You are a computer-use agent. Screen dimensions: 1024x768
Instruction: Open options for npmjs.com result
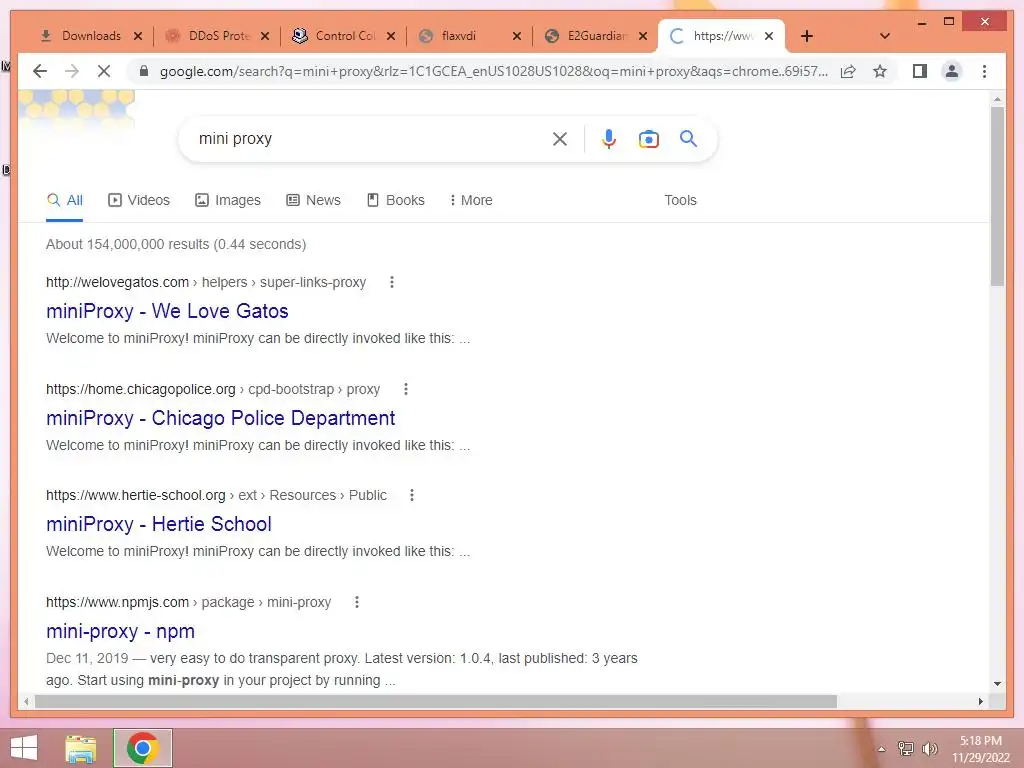pos(357,602)
